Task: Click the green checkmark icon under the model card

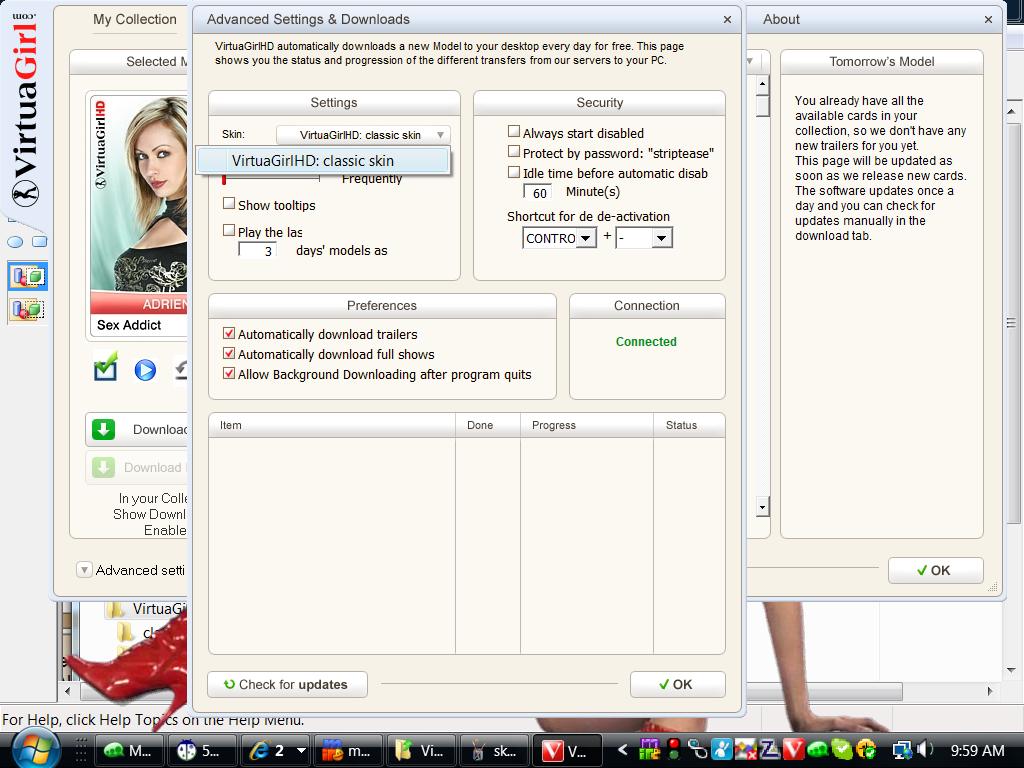Action: [x=105, y=367]
